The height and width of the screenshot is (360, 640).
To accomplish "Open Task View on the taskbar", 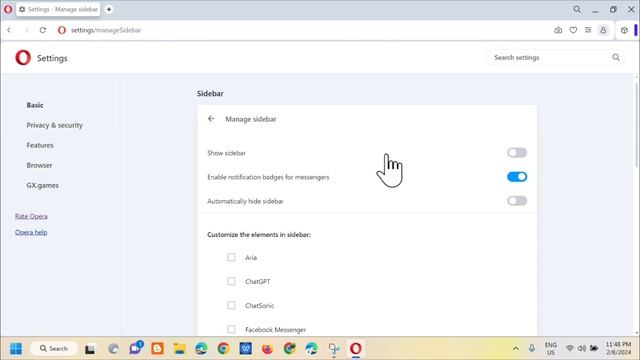I will click(90, 349).
